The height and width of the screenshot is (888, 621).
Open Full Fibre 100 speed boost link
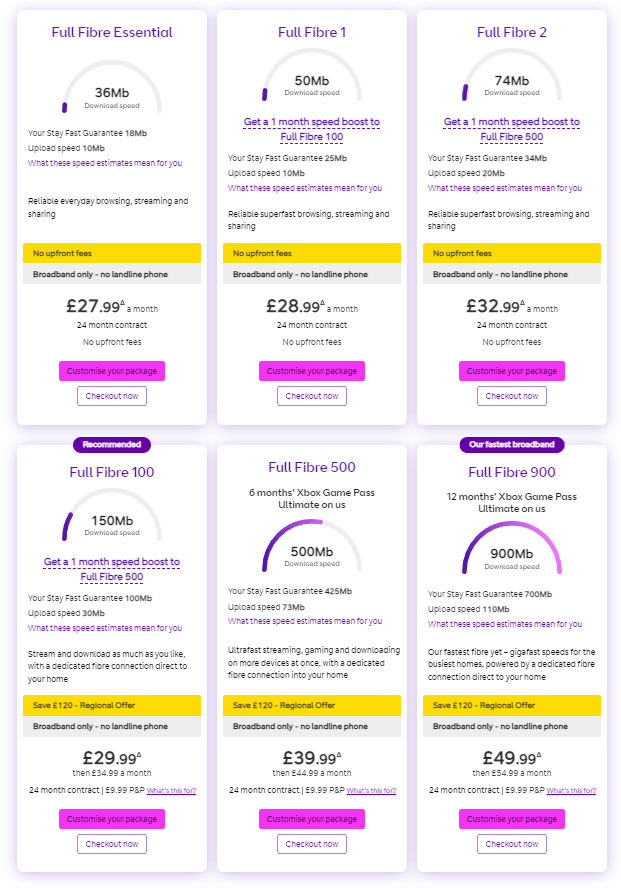pos(112,569)
